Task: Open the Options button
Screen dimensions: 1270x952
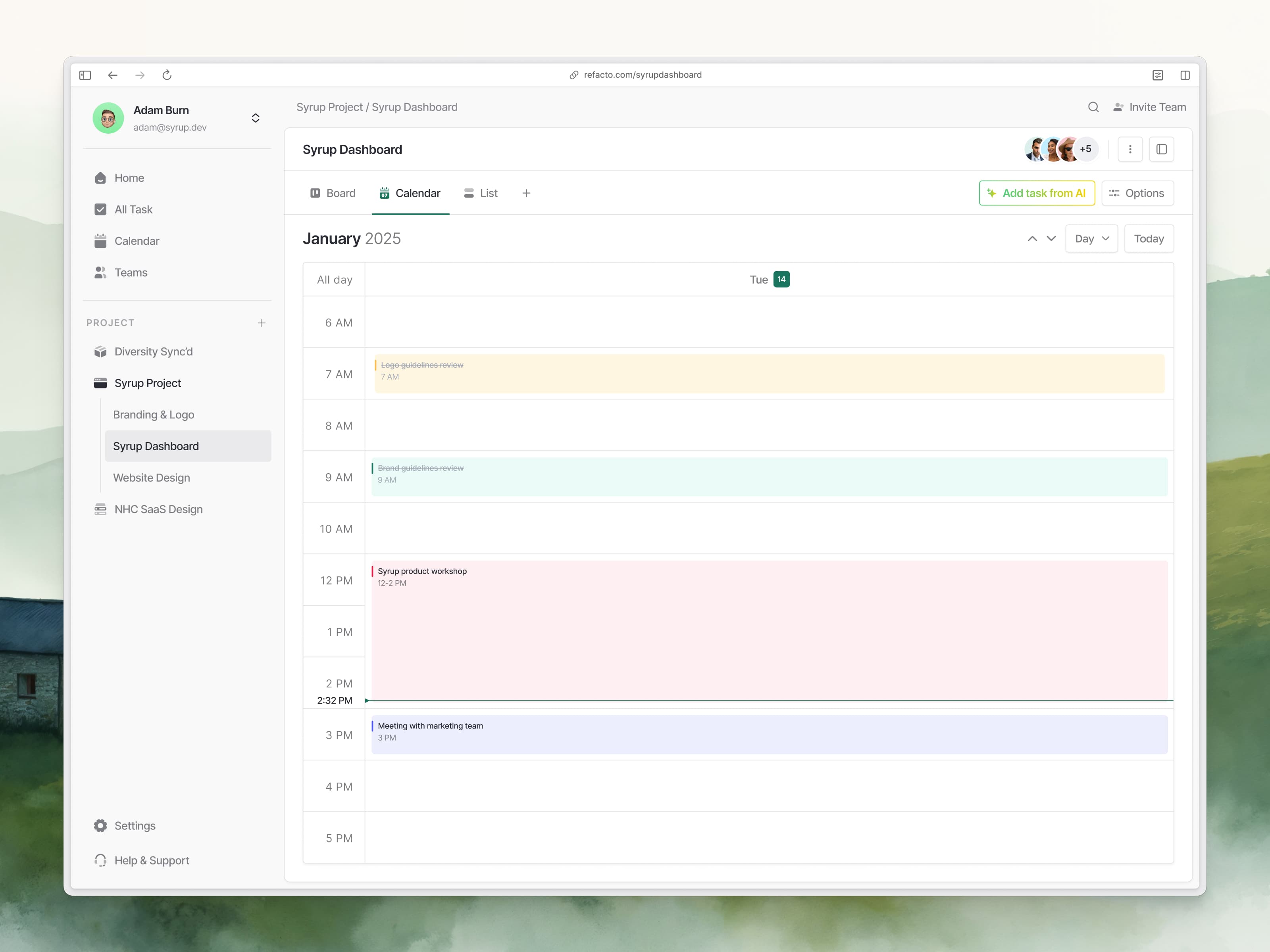Action: point(1137,194)
